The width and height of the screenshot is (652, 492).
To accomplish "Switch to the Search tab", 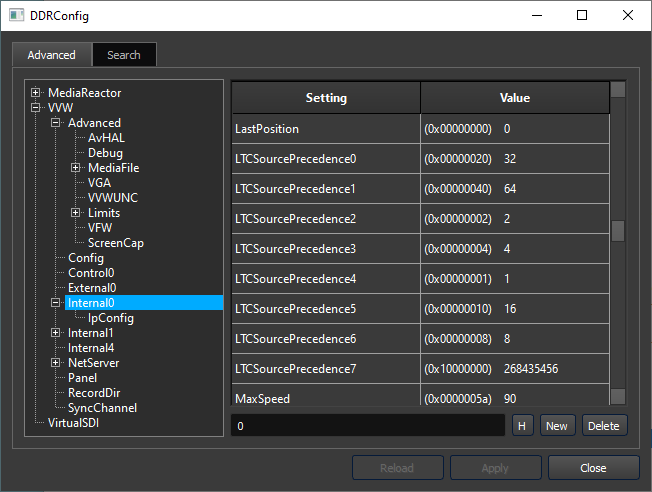I will 124,54.
